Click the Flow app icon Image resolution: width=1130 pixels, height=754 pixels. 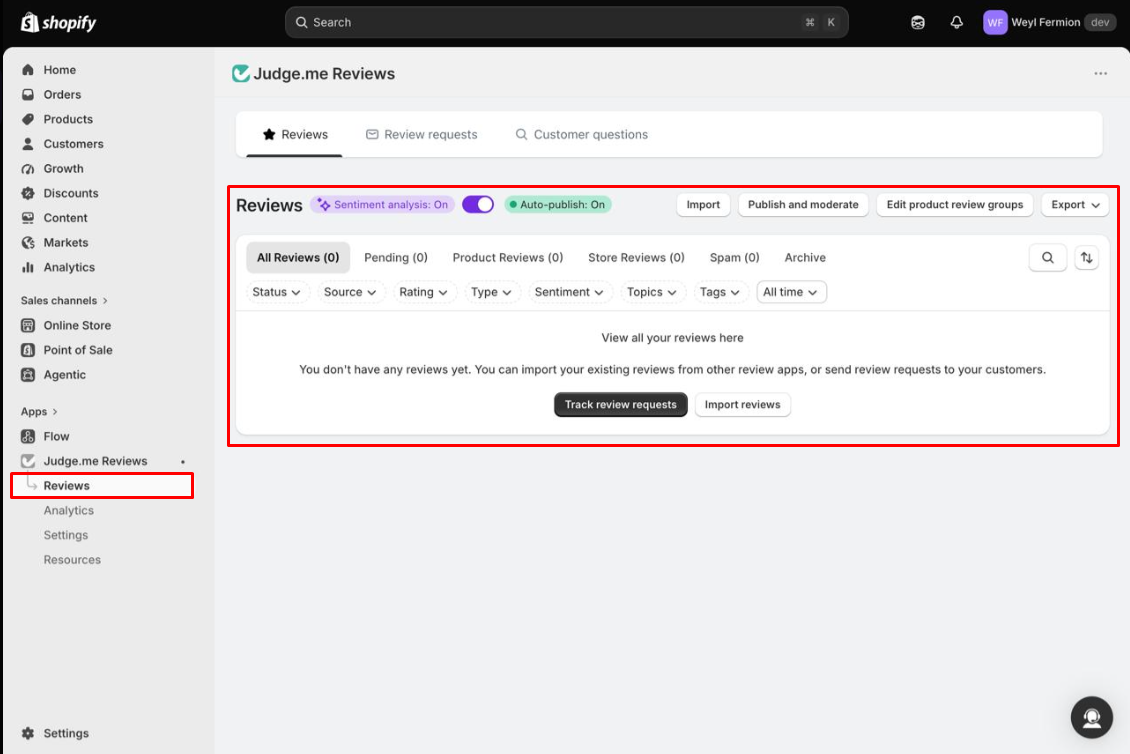[28, 436]
